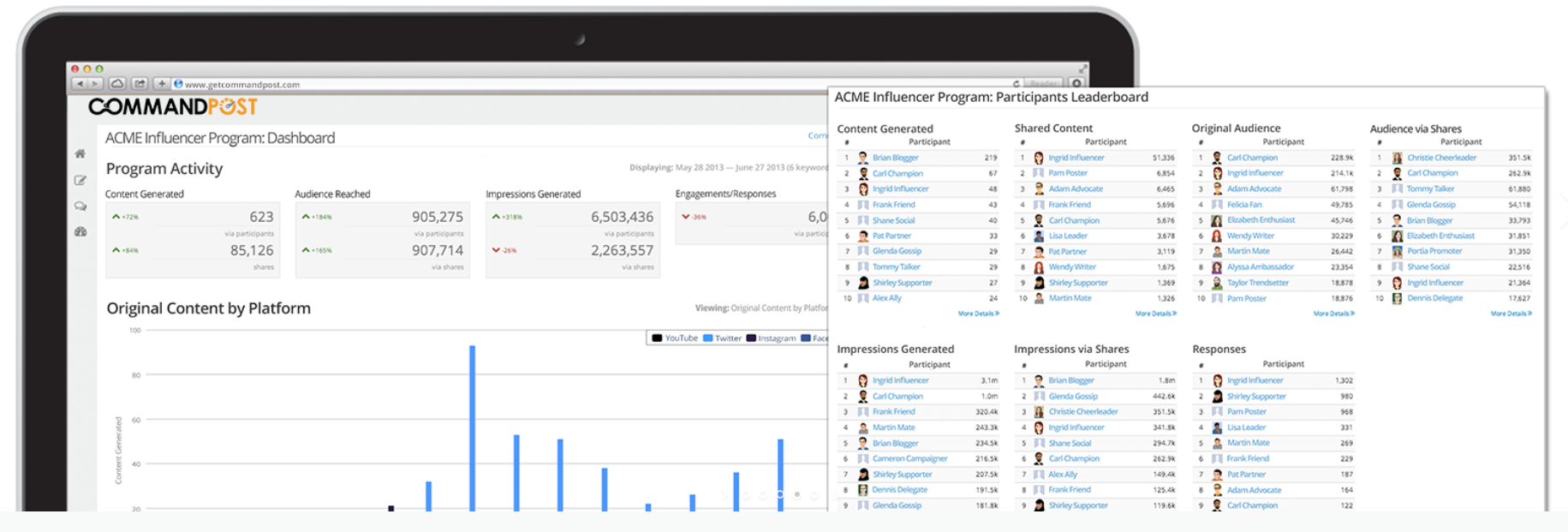Click the Participant header in Responses table

pyautogui.click(x=1283, y=364)
